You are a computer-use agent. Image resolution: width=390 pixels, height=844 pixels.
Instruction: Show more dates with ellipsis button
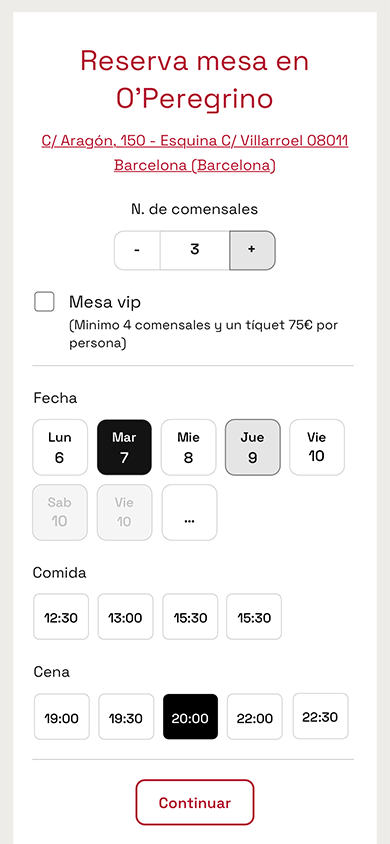tap(189, 512)
